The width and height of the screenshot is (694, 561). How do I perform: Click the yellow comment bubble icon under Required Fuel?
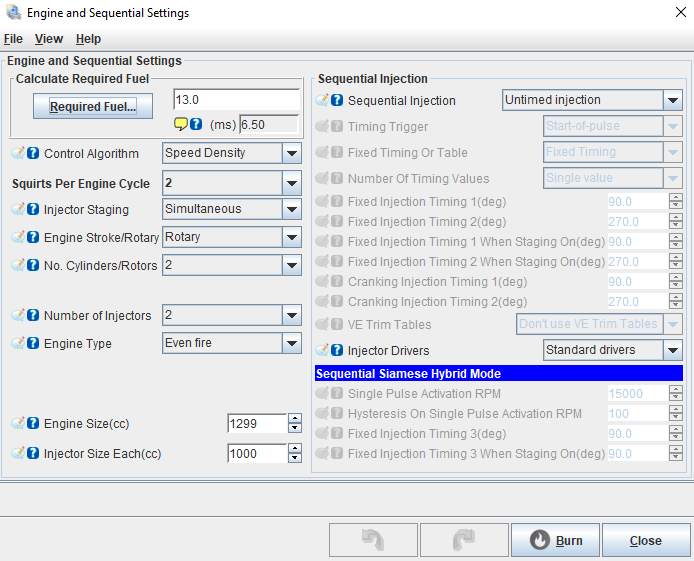tap(181, 124)
